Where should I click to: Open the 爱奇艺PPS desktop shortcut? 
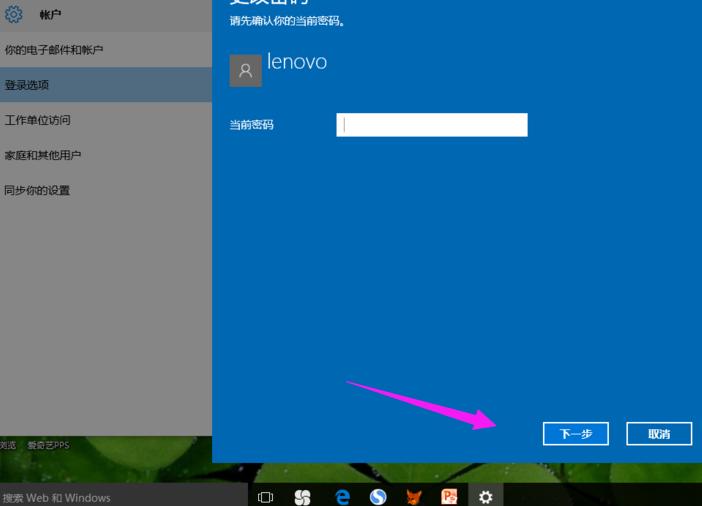48,445
